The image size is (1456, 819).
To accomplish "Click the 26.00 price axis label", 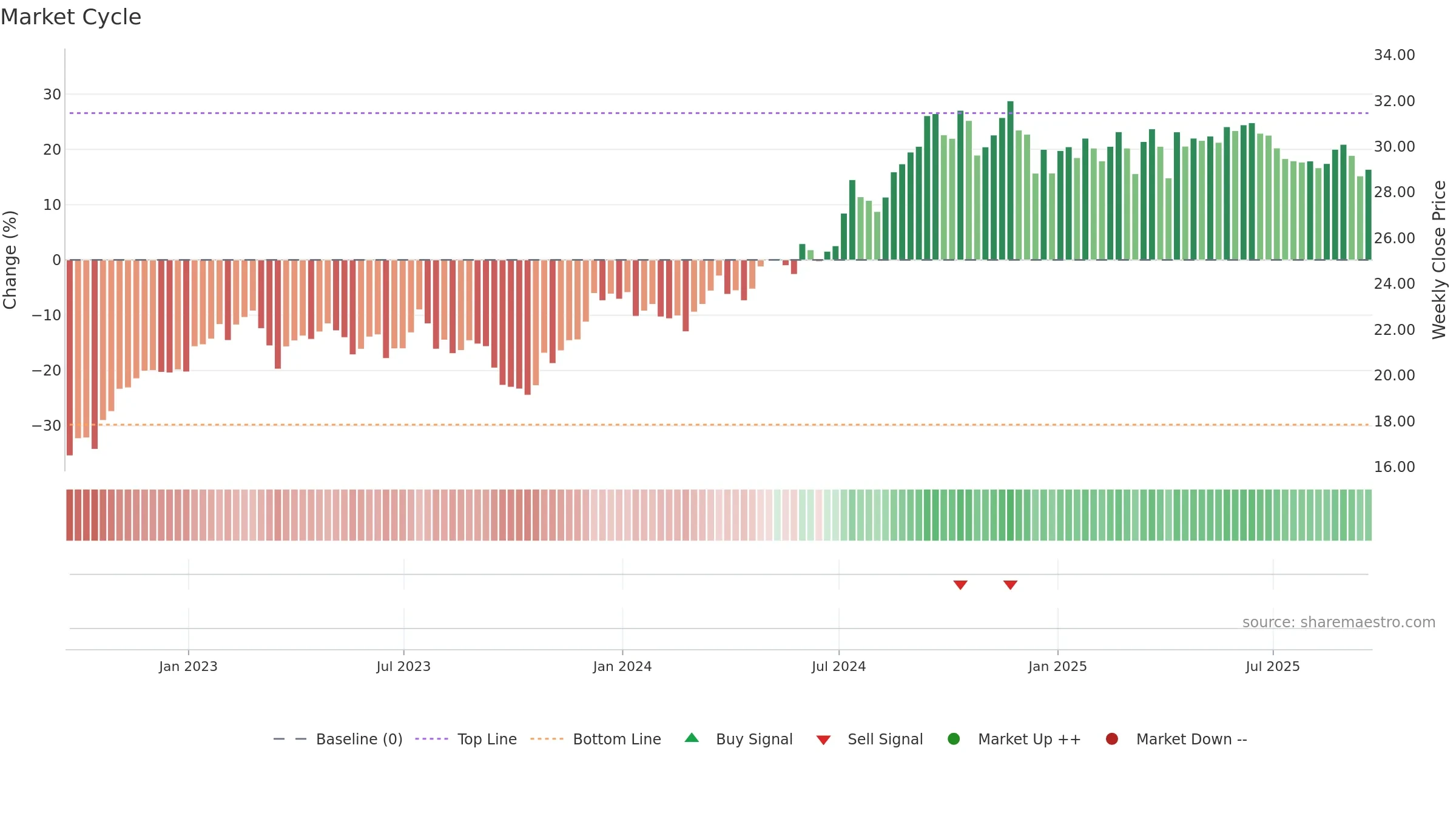I will [x=1394, y=238].
